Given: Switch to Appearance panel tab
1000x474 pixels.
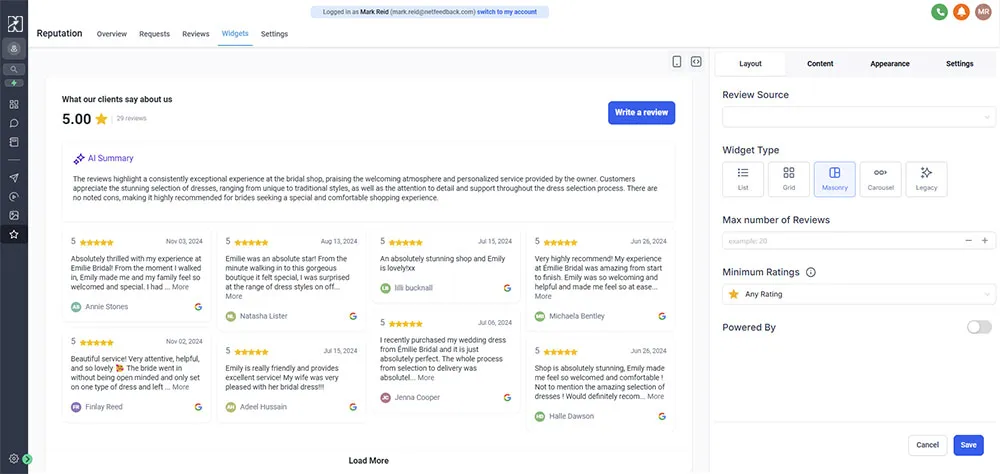Looking at the screenshot, I should (x=890, y=64).
